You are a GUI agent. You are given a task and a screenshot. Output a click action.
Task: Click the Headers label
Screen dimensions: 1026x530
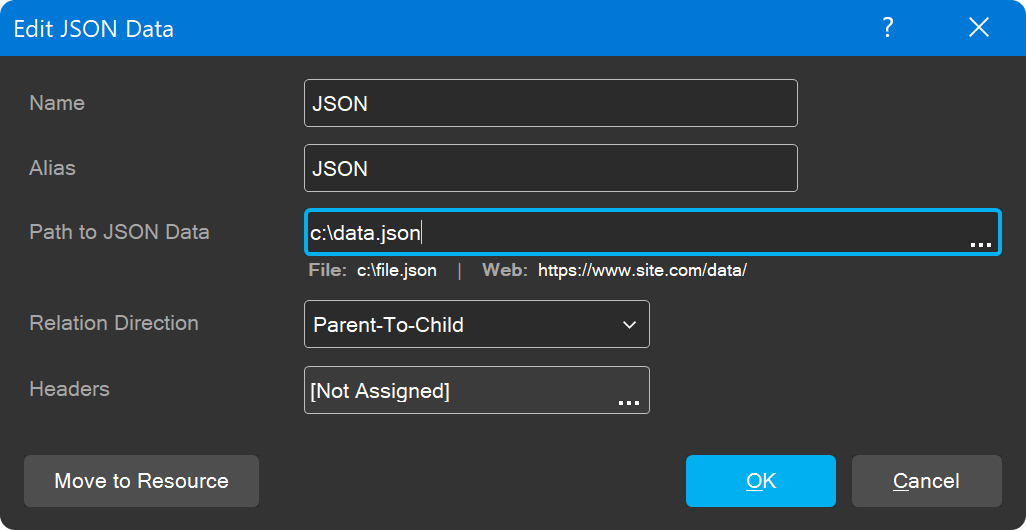coord(69,389)
